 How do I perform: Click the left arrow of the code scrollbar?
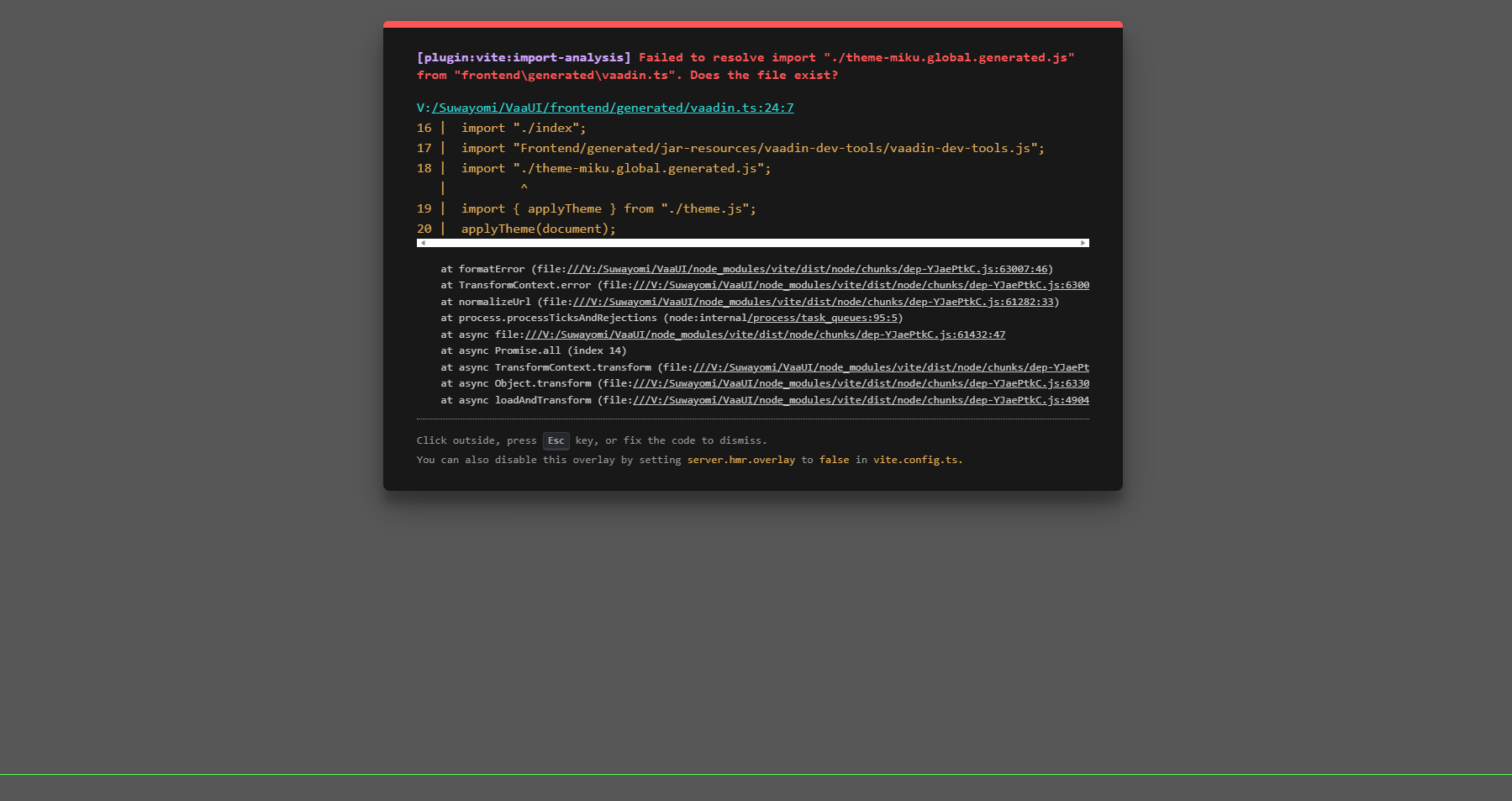coord(423,243)
